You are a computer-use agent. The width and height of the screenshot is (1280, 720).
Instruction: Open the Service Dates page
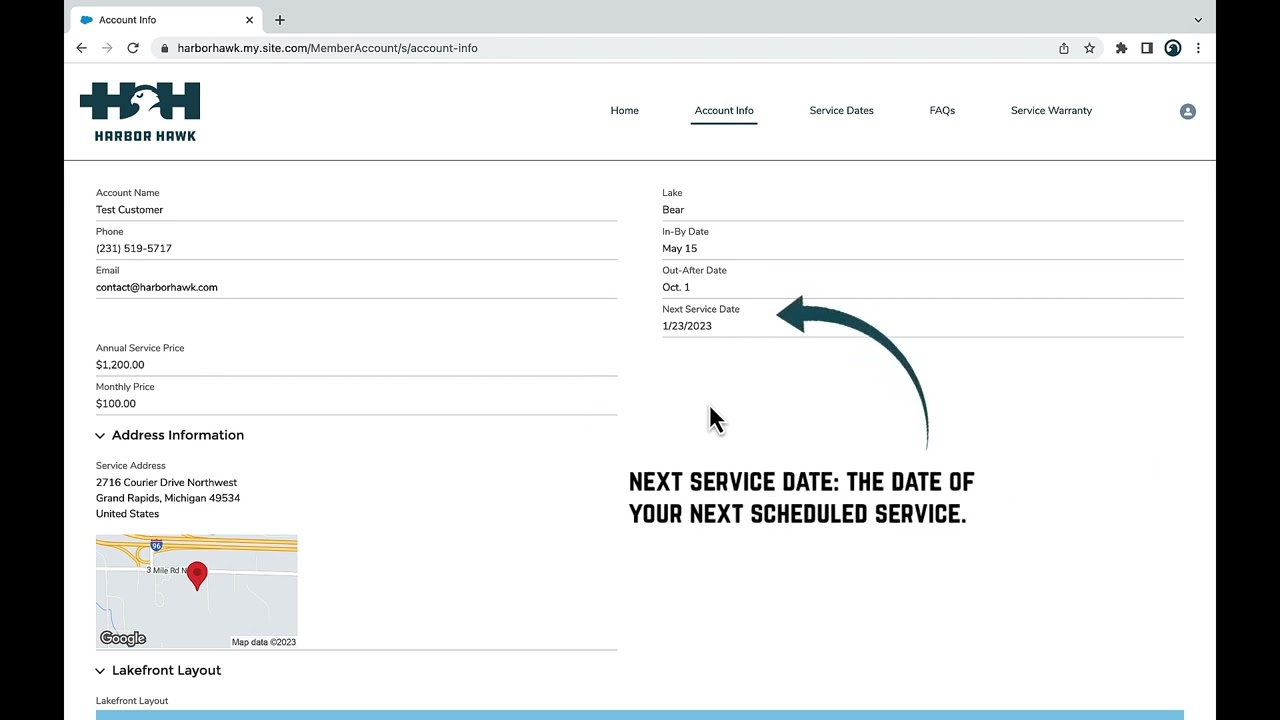pos(841,111)
